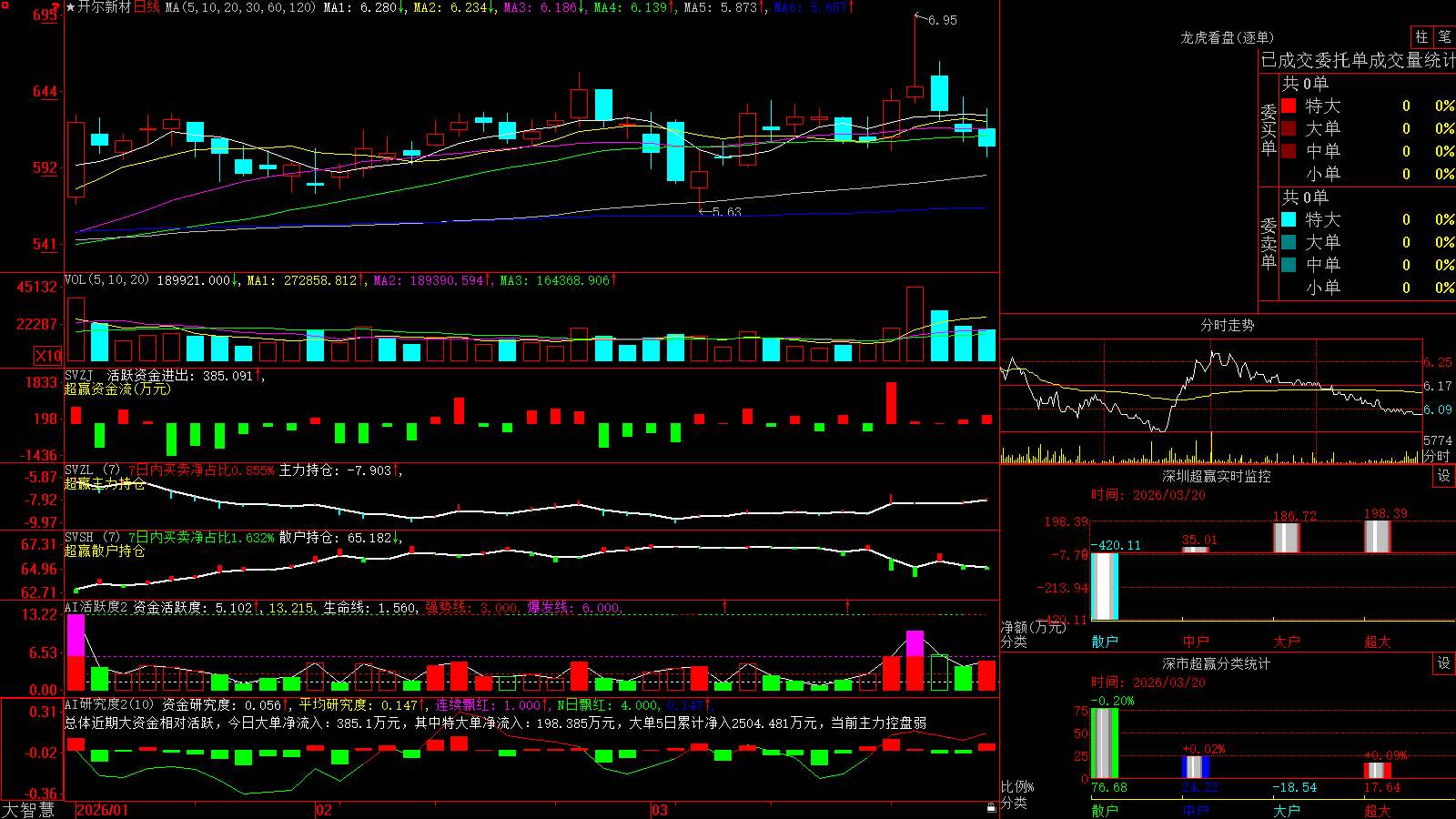Switch to 笔 tick display mode
The height and width of the screenshot is (819, 1456).
1444,36
